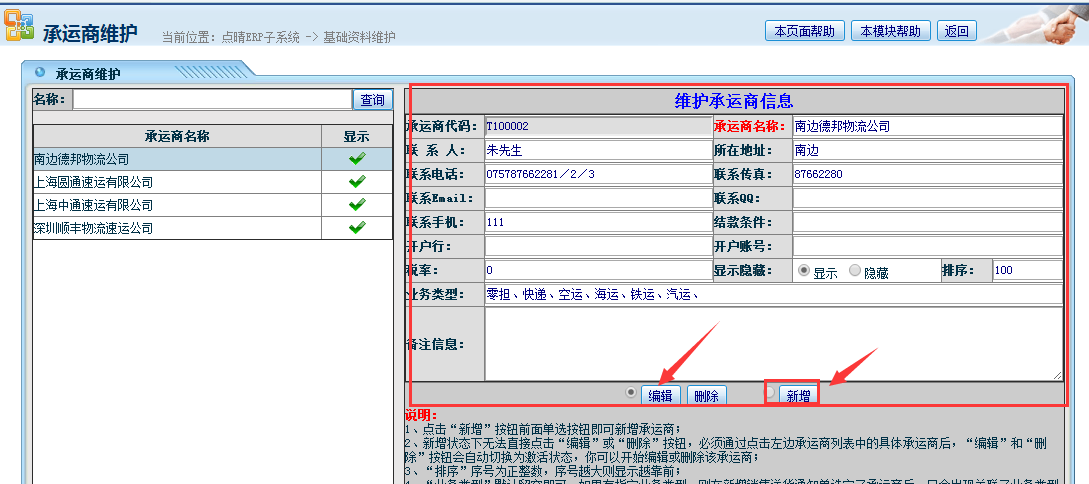Click the 备注信息 text area
The width and height of the screenshot is (1089, 484).
point(772,343)
